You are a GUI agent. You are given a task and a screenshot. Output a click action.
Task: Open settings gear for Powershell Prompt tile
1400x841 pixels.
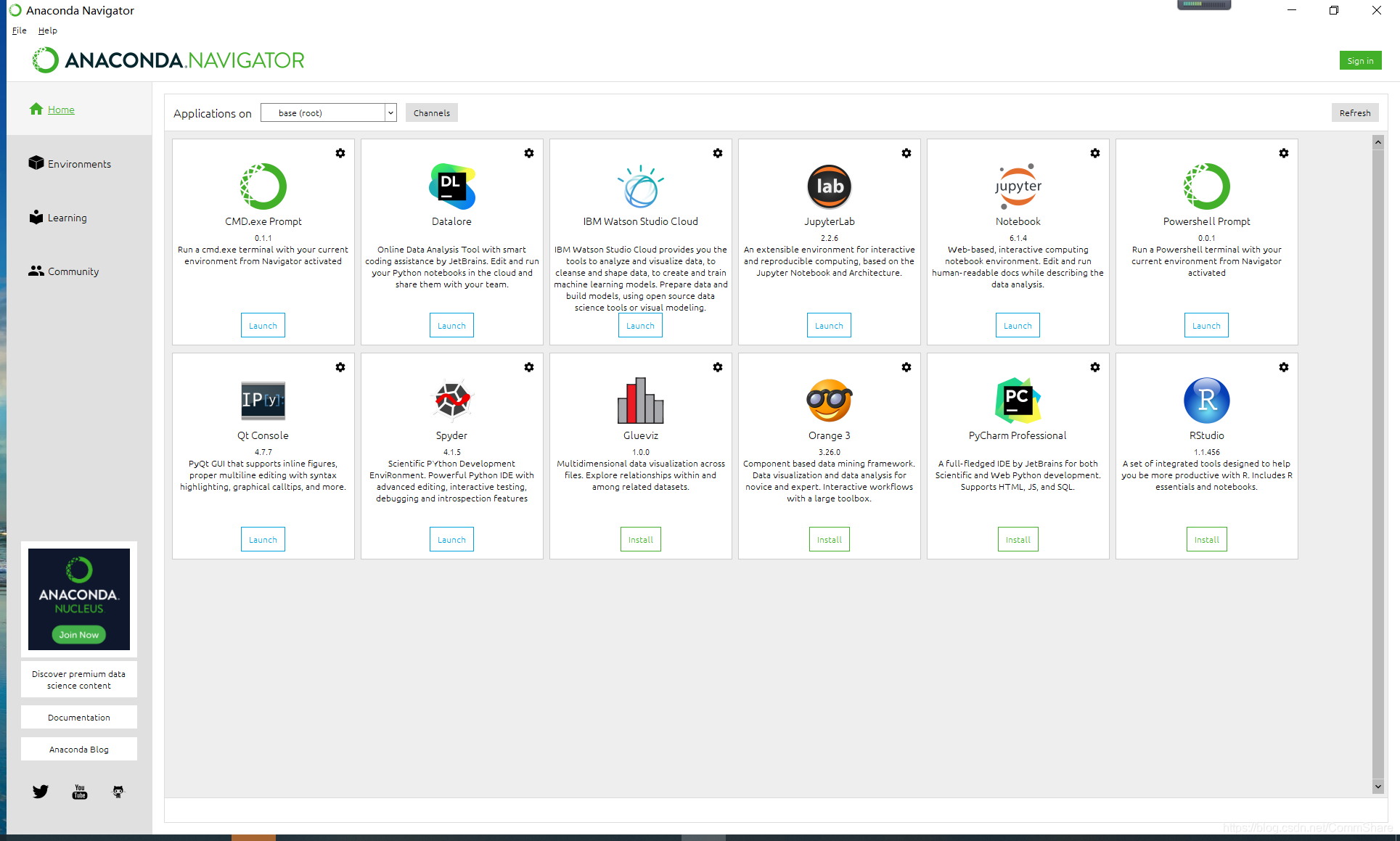click(x=1284, y=153)
